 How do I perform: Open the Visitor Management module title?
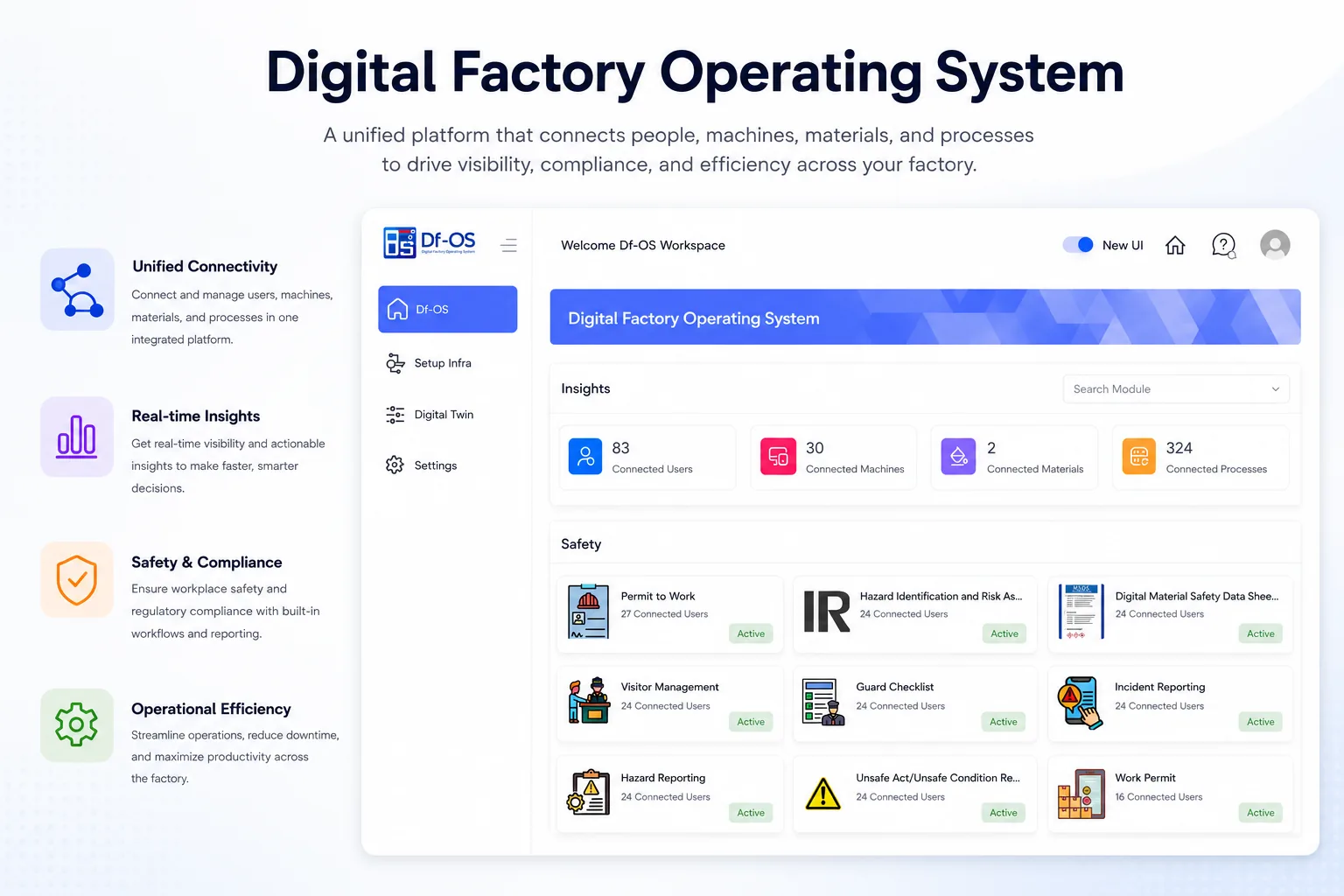[x=670, y=687]
